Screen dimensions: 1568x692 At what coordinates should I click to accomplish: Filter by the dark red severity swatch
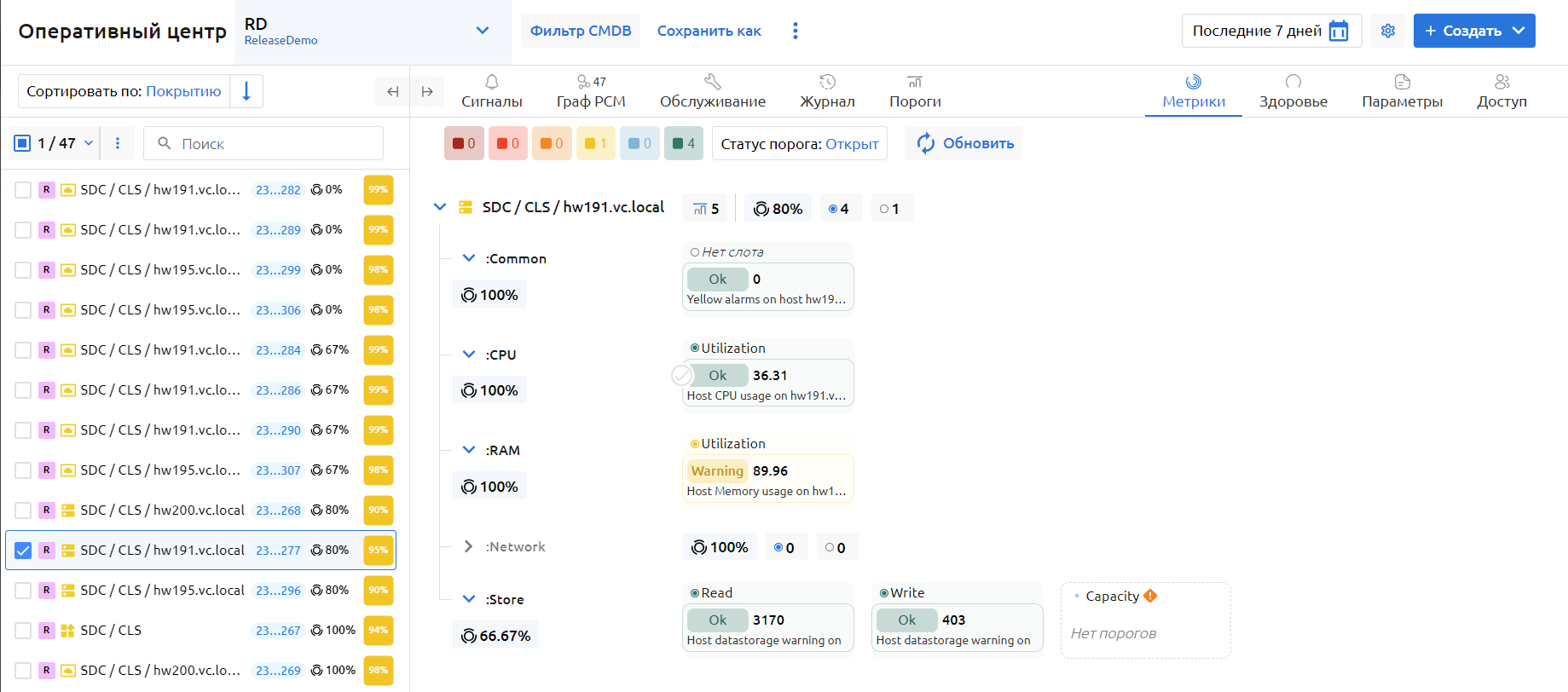(463, 143)
